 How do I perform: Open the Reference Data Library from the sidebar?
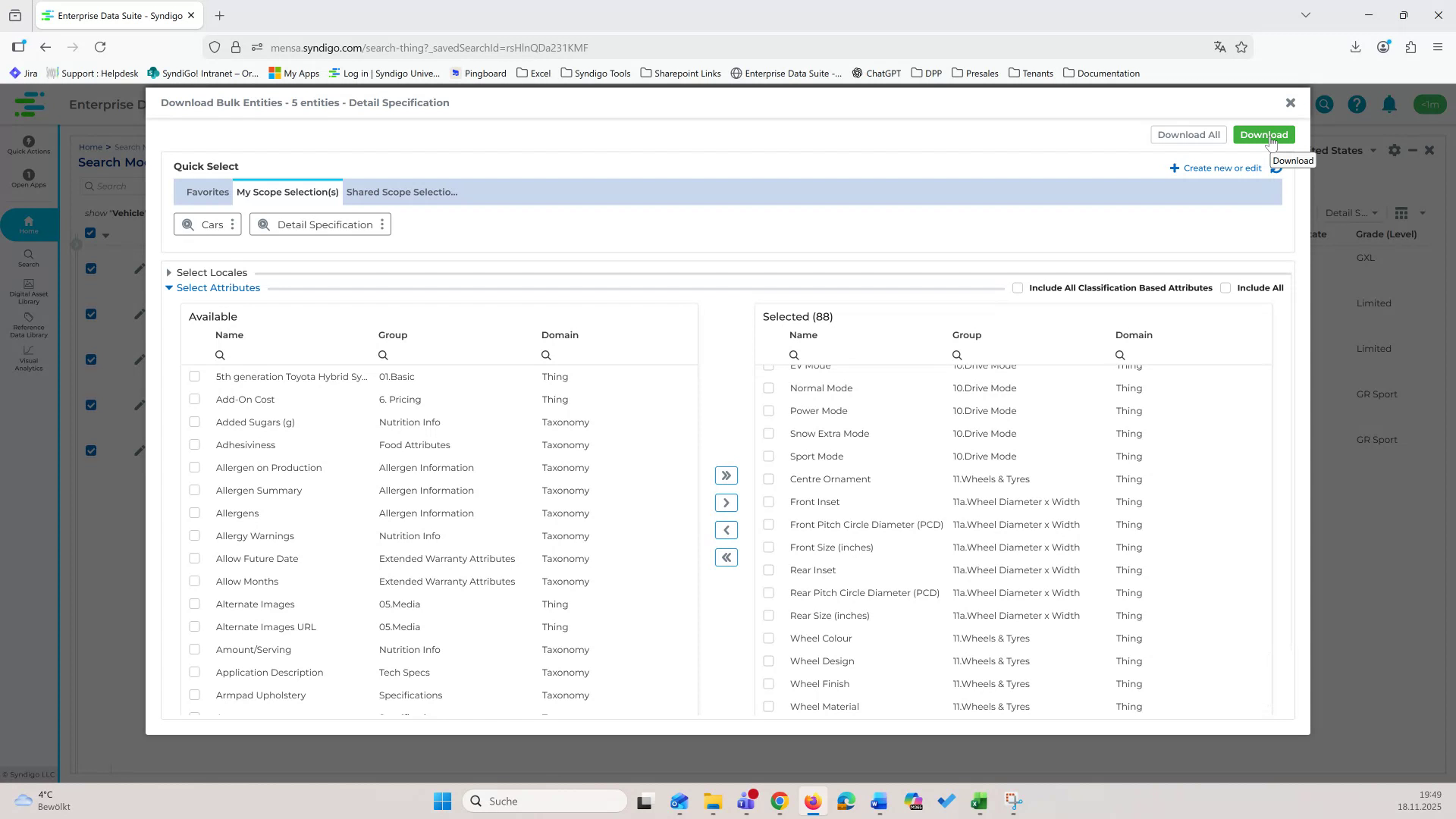[x=28, y=326]
